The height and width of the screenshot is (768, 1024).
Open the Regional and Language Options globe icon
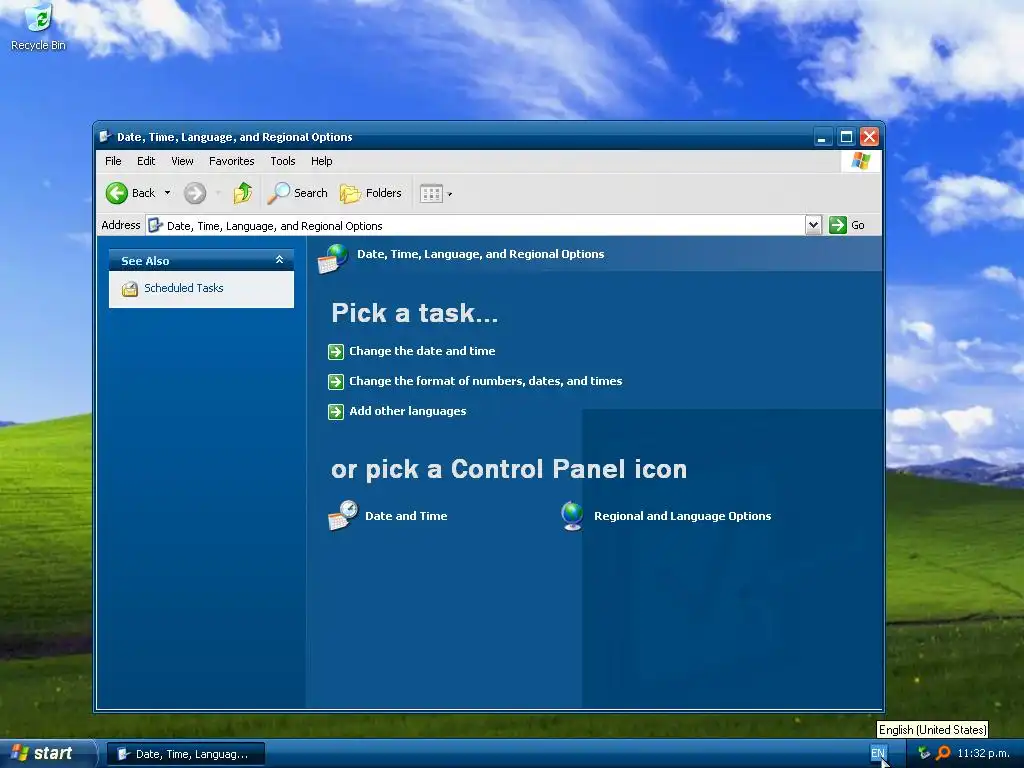pos(572,516)
